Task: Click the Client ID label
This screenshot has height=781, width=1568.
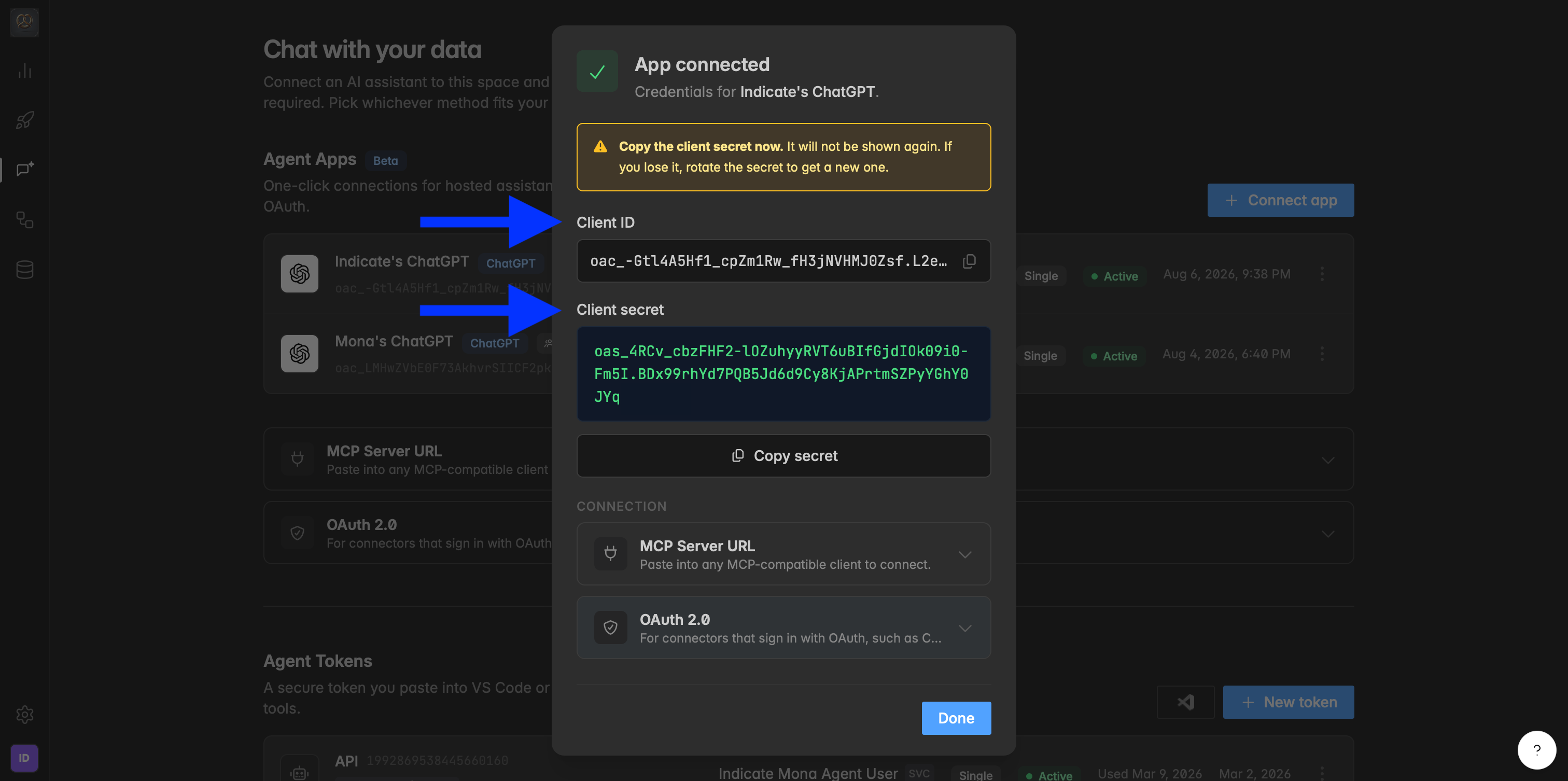Action: click(x=605, y=223)
